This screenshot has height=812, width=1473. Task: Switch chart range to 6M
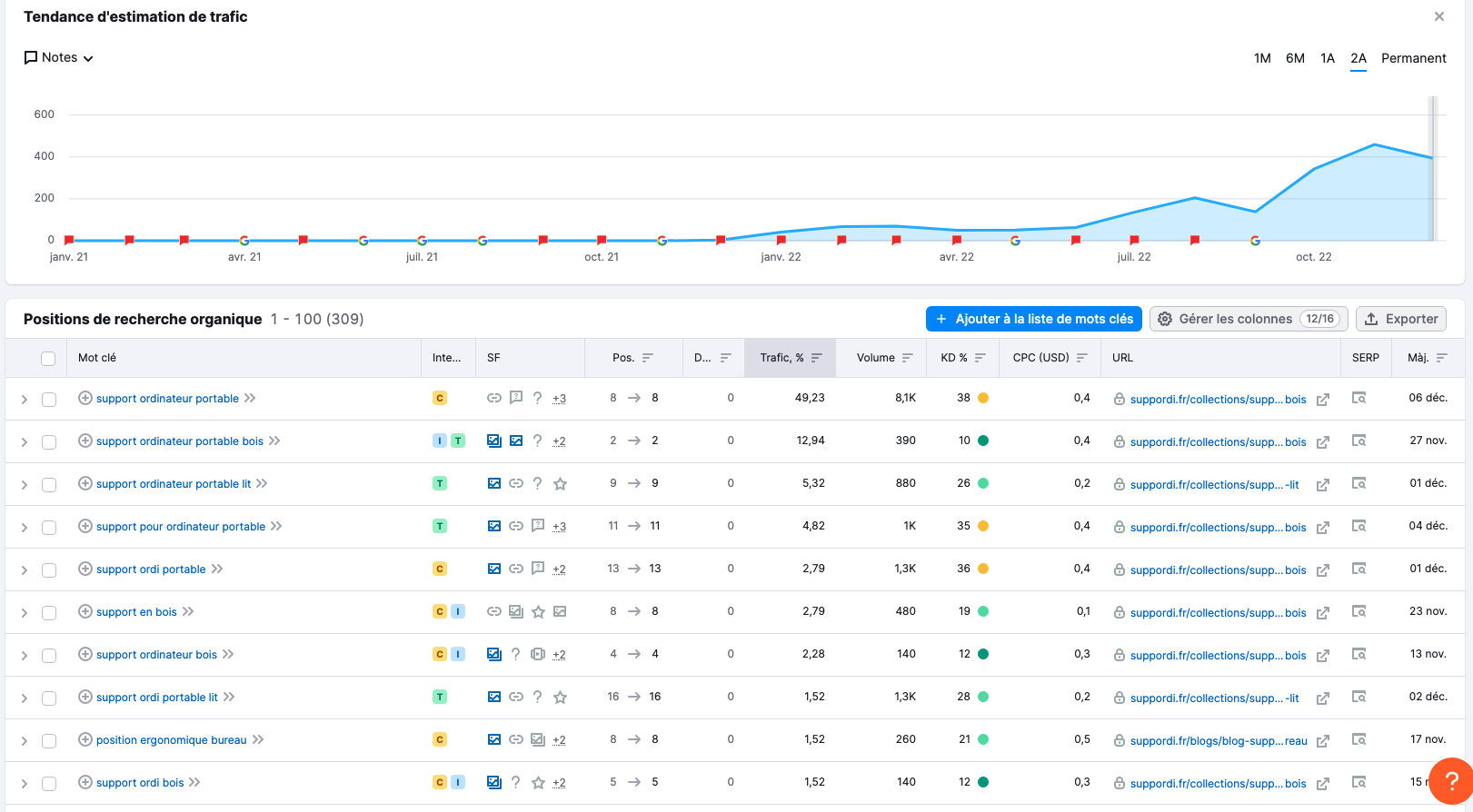(1295, 58)
